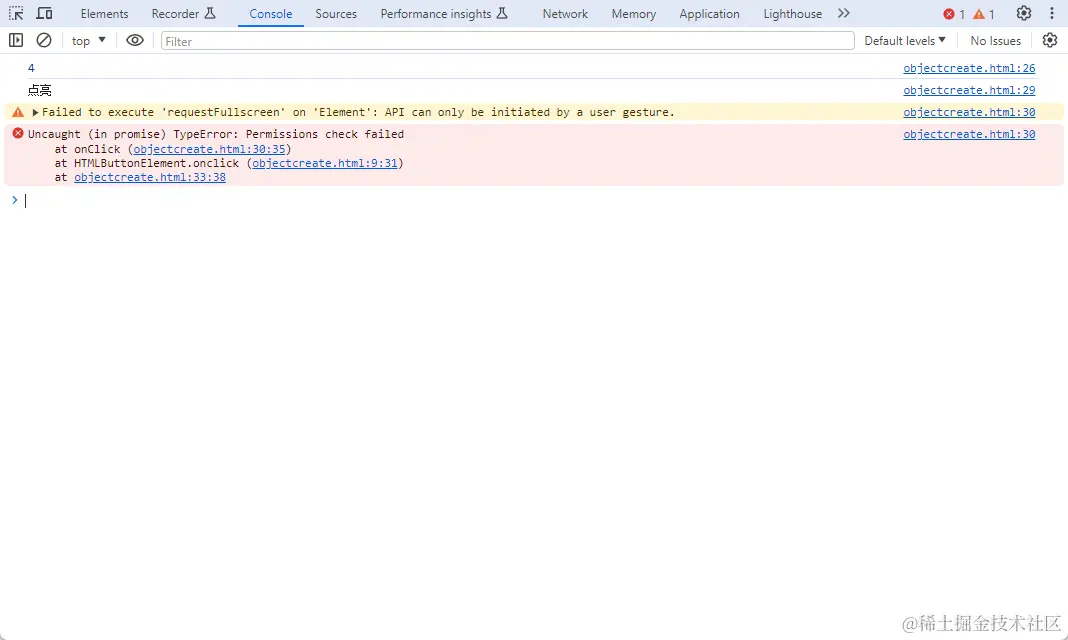The width and height of the screenshot is (1068, 640).
Task: Switch to the Network tab
Action: pyautogui.click(x=565, y=14)
